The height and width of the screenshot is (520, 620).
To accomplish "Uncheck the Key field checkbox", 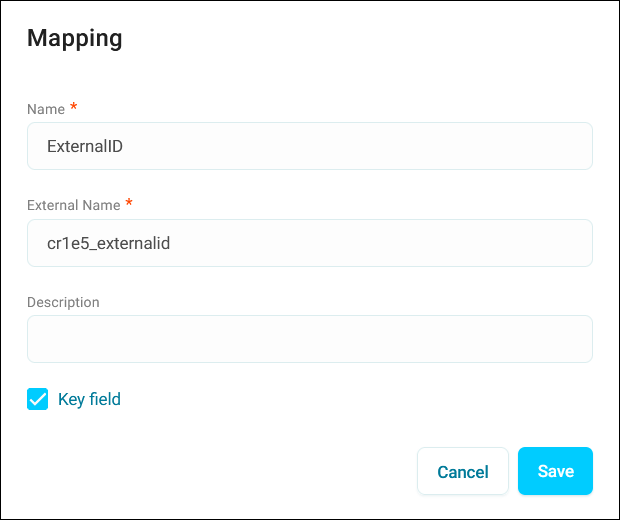I will click(38, 399).
